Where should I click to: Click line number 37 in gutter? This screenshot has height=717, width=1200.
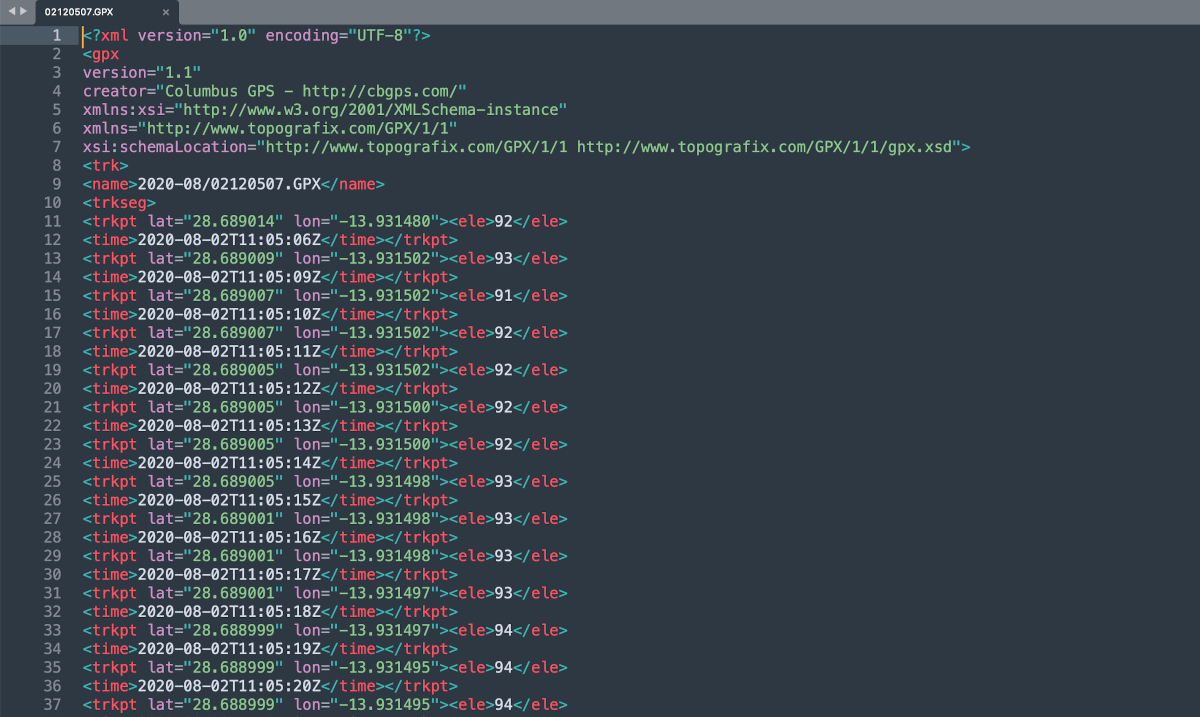click(53, 705)
